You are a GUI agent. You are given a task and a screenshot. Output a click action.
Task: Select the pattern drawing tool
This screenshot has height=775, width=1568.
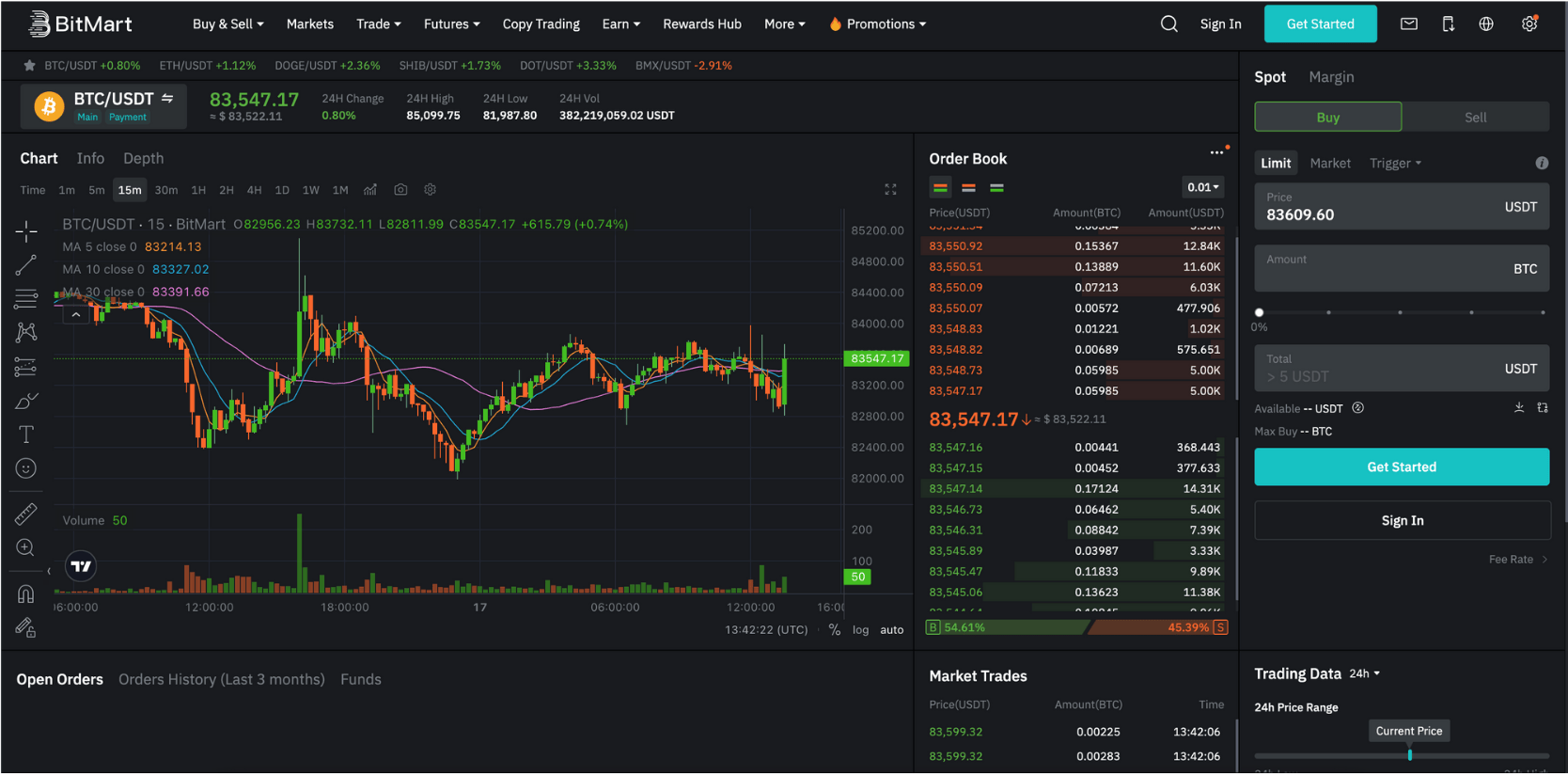26,332
